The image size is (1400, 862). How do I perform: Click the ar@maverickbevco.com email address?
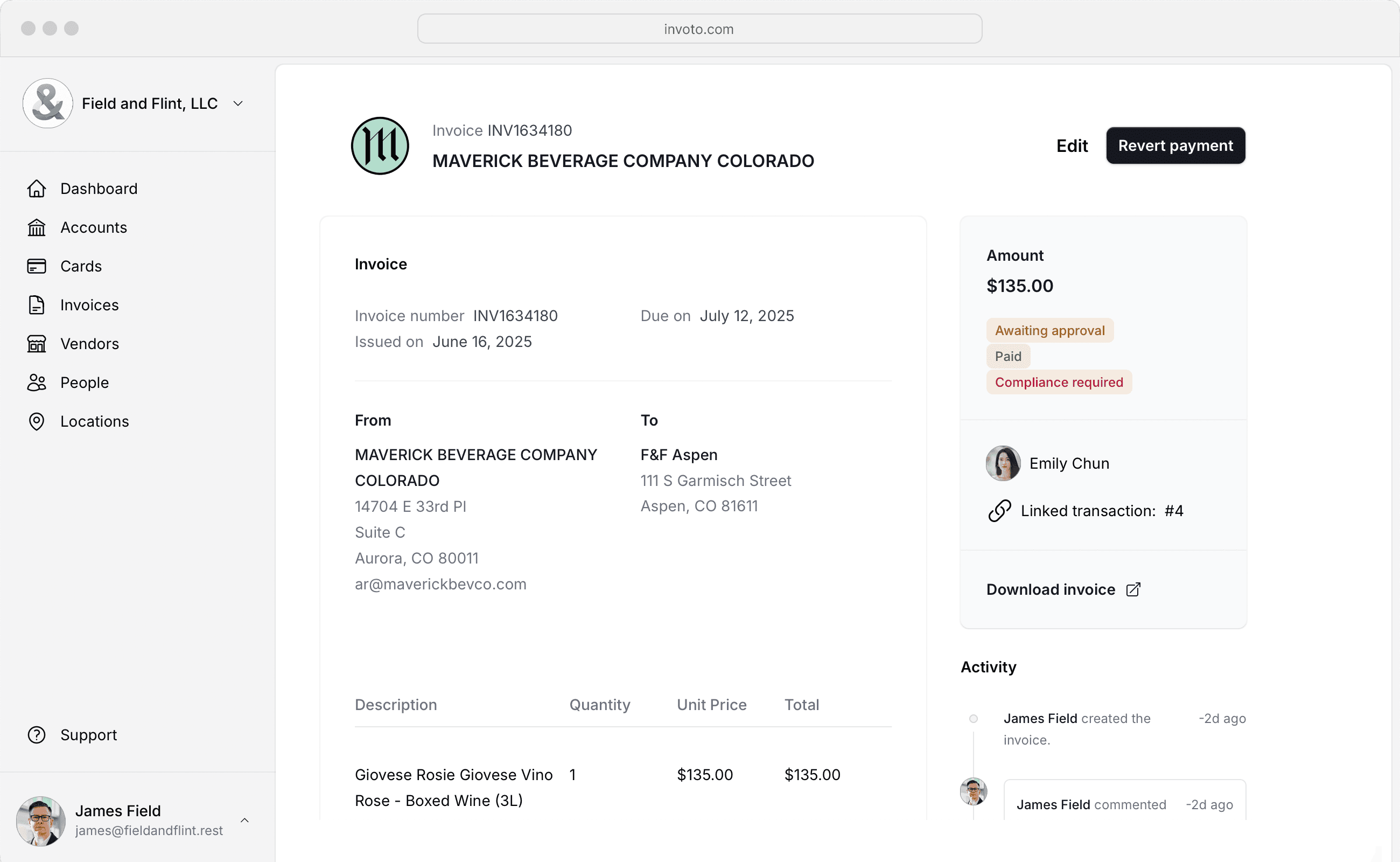[440, 585]
